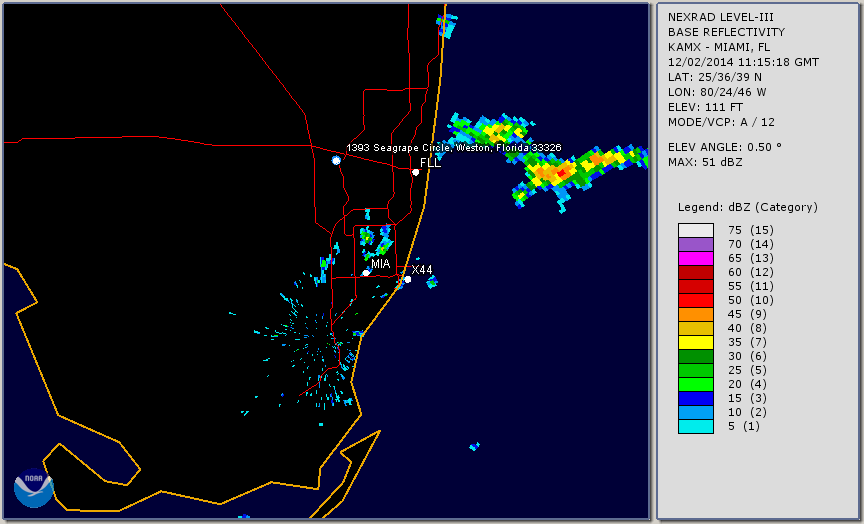Click the LAT: 25/36/39 N text

click(x=715, y=77)
